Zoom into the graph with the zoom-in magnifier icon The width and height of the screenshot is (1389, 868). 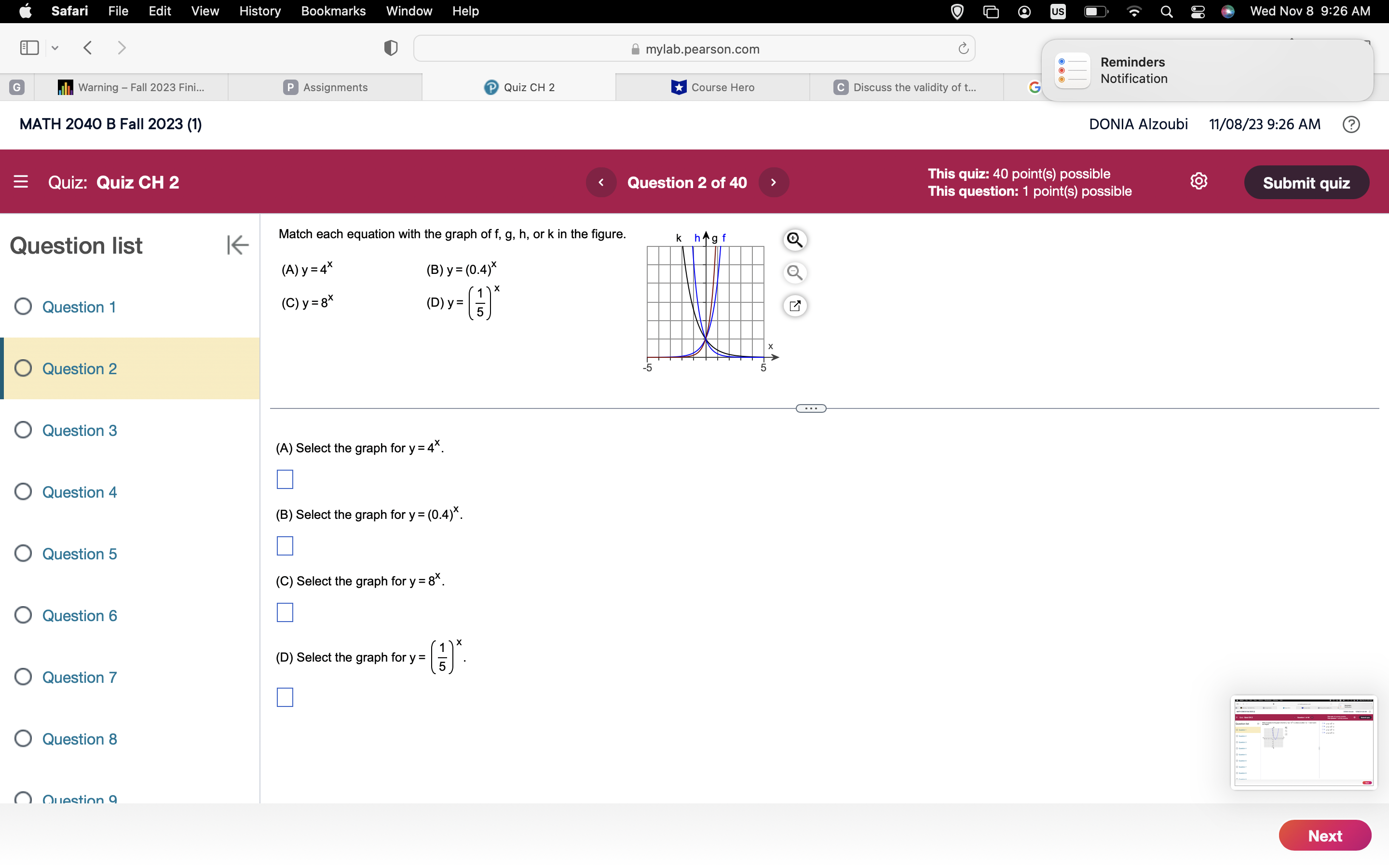tap(794, 240)
